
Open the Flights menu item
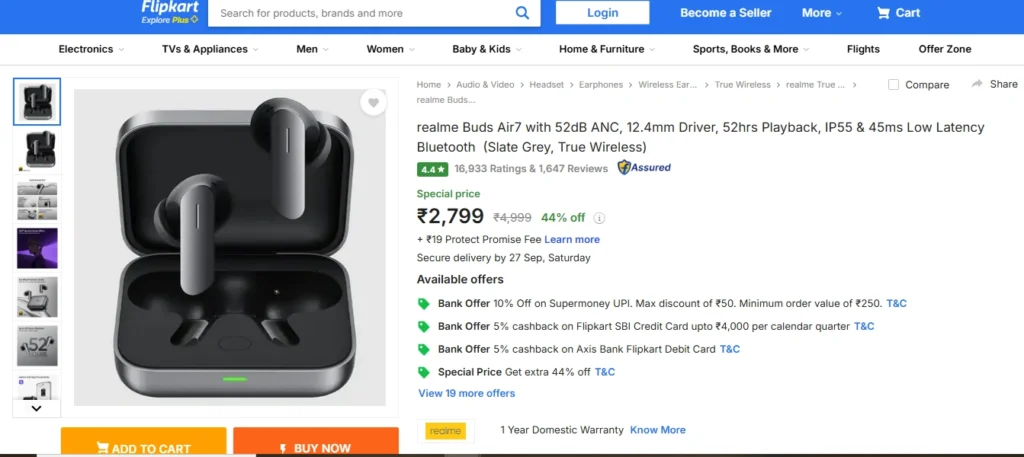point(863,49)
